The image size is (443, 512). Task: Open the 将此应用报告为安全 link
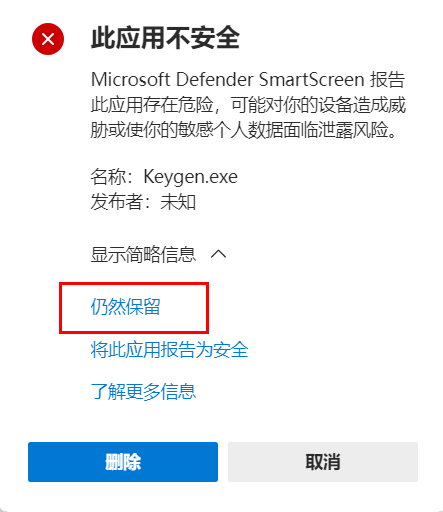click(169, 350)
